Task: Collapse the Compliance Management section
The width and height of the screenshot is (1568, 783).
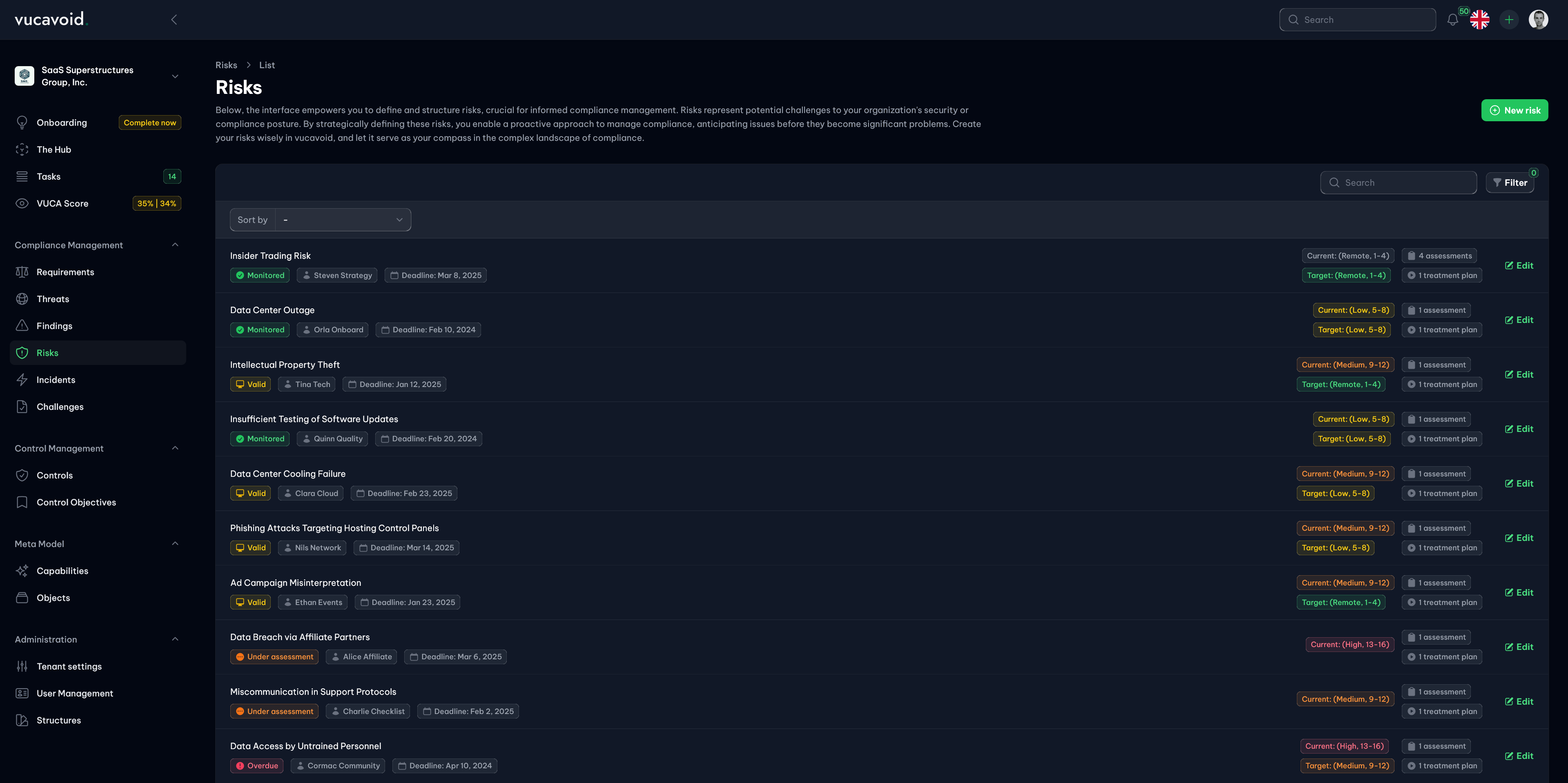Action: click(x=175, y=245)
